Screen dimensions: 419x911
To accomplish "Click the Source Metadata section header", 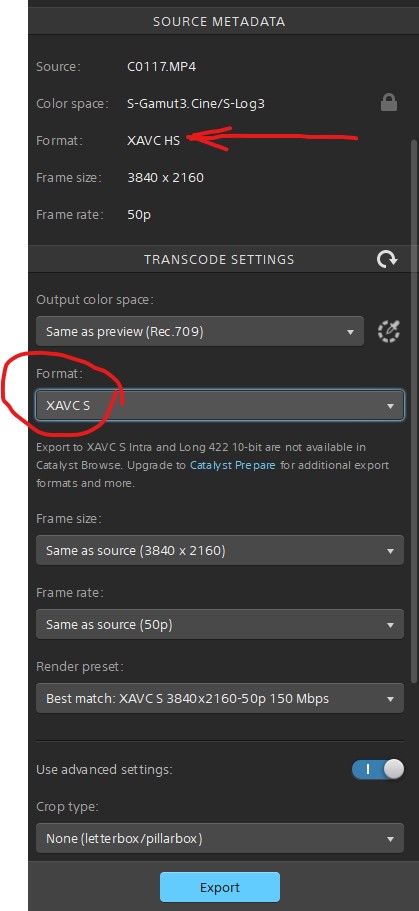I will pyautogui.click(x=219, y=22).
